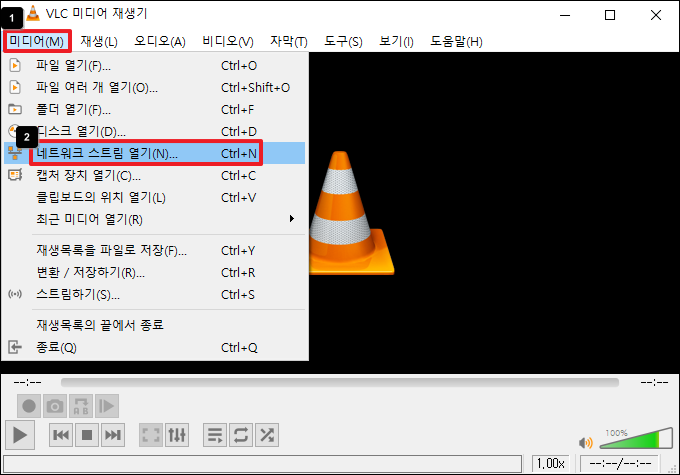This screenshot has width=680, height=475.
Task: Toggle 재생목록의 끝에서 종료
Action: (x=154, y=325)
